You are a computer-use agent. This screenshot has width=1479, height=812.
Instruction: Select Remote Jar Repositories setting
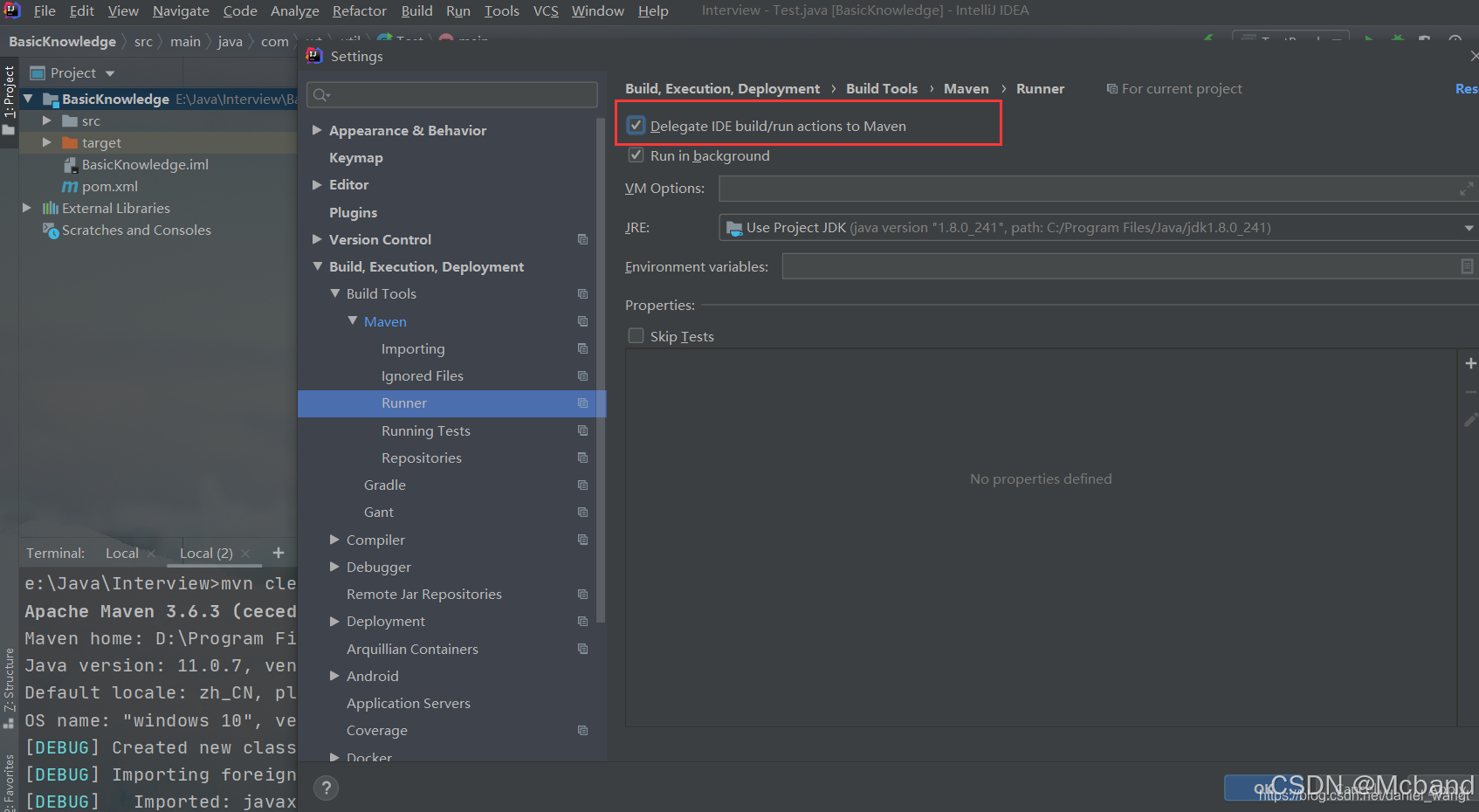(x=424, y=594)
